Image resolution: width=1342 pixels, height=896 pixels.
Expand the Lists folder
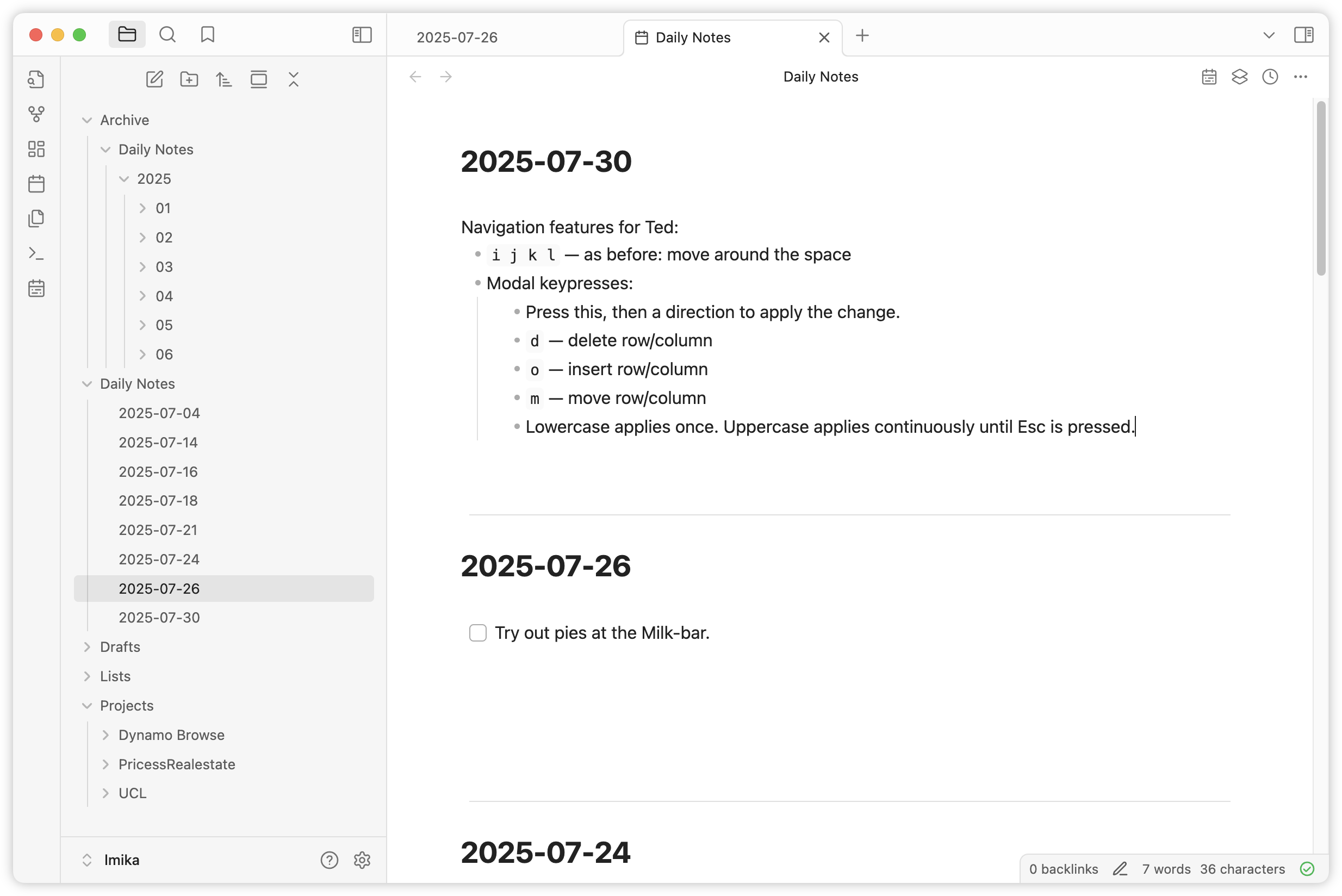[87, 676]
